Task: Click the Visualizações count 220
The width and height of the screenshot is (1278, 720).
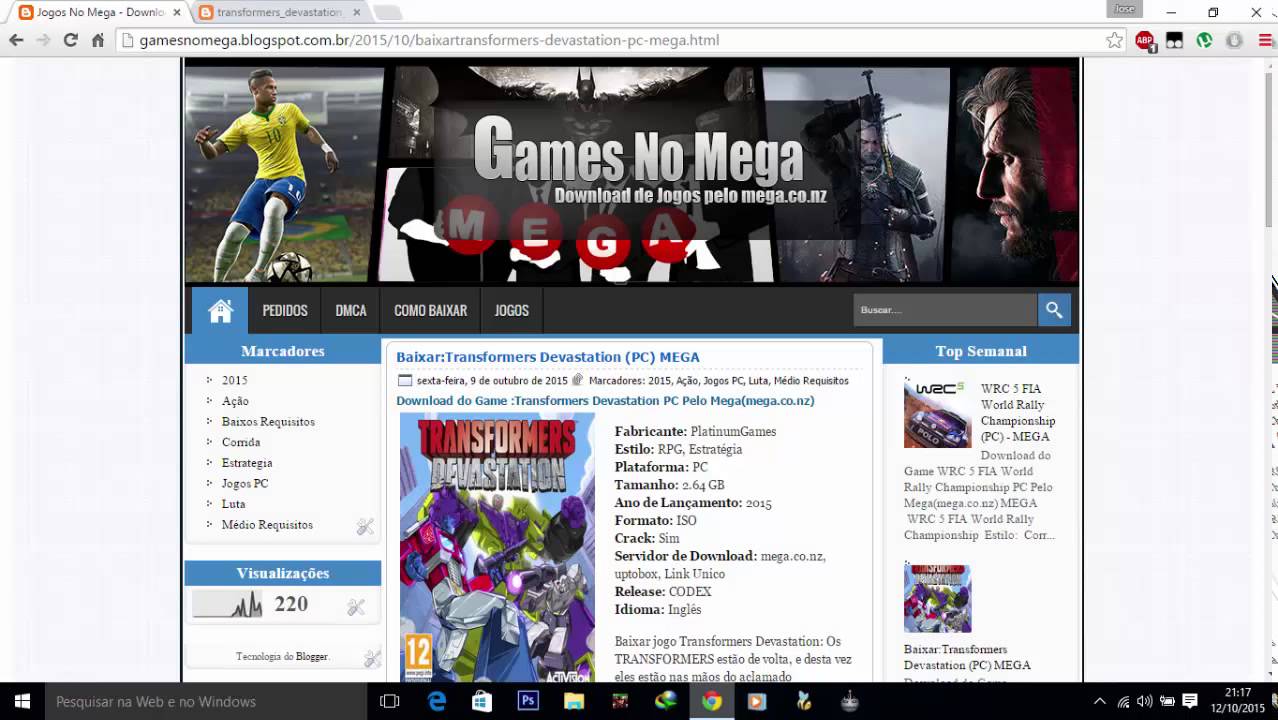Action: point(291,604)
